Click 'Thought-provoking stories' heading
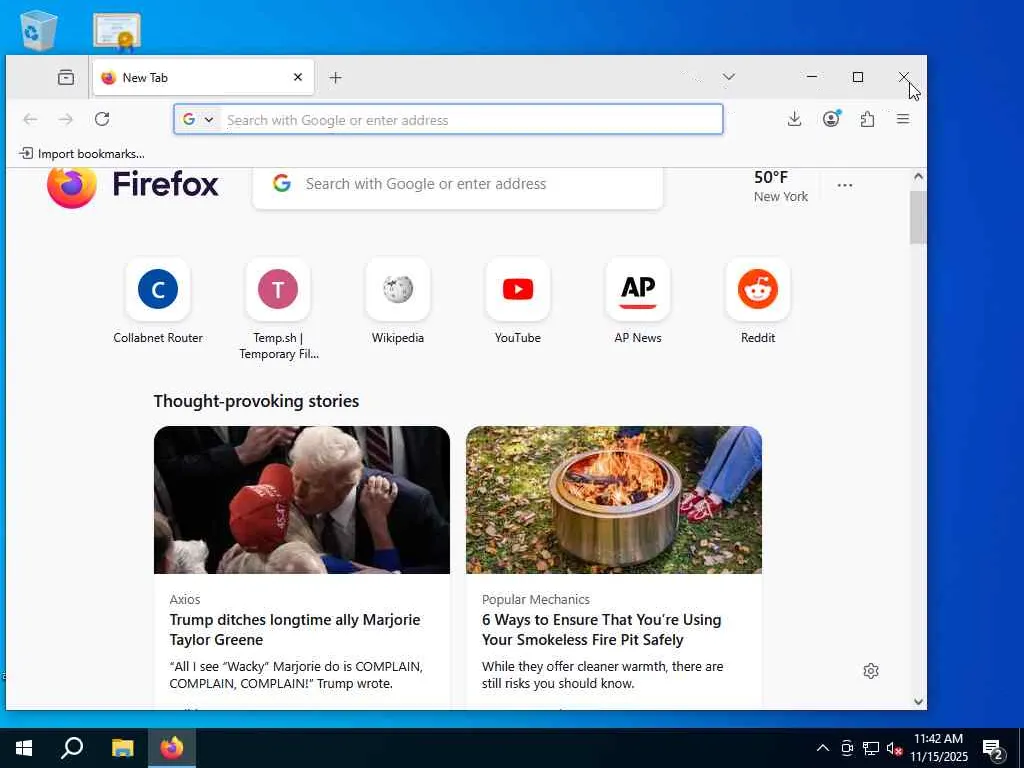This screenshot has width=1024, height=768. click(x=256, y=401)
